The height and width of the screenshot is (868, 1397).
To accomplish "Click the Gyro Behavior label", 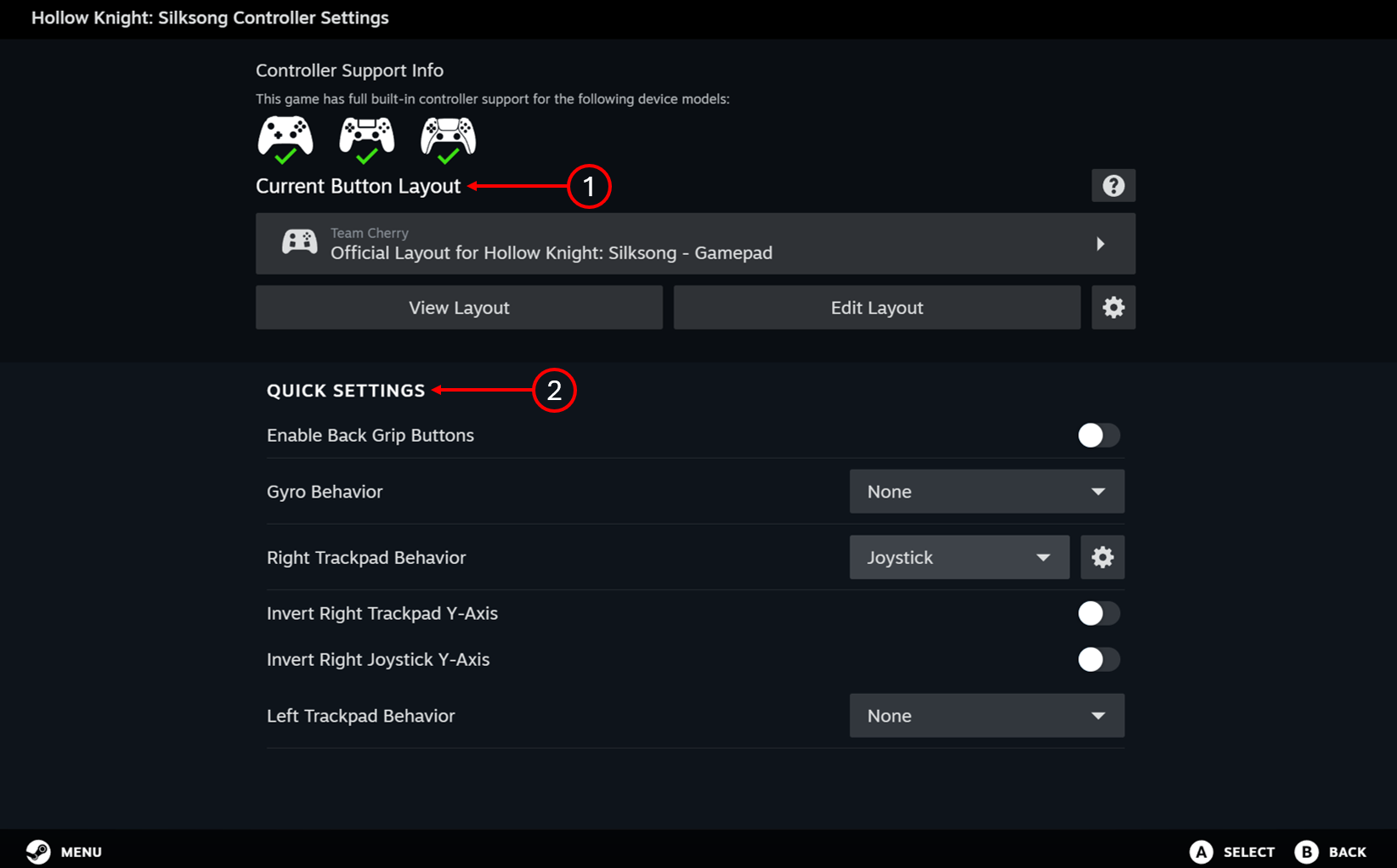I will pyautogui.click(x=325, y=492).
